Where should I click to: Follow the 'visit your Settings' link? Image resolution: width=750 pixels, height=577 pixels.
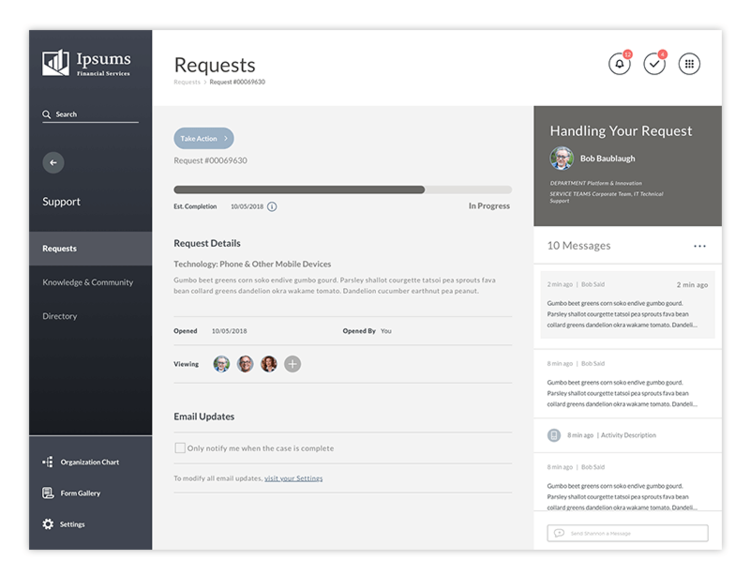pyautogui.click(x=293, y=478)
